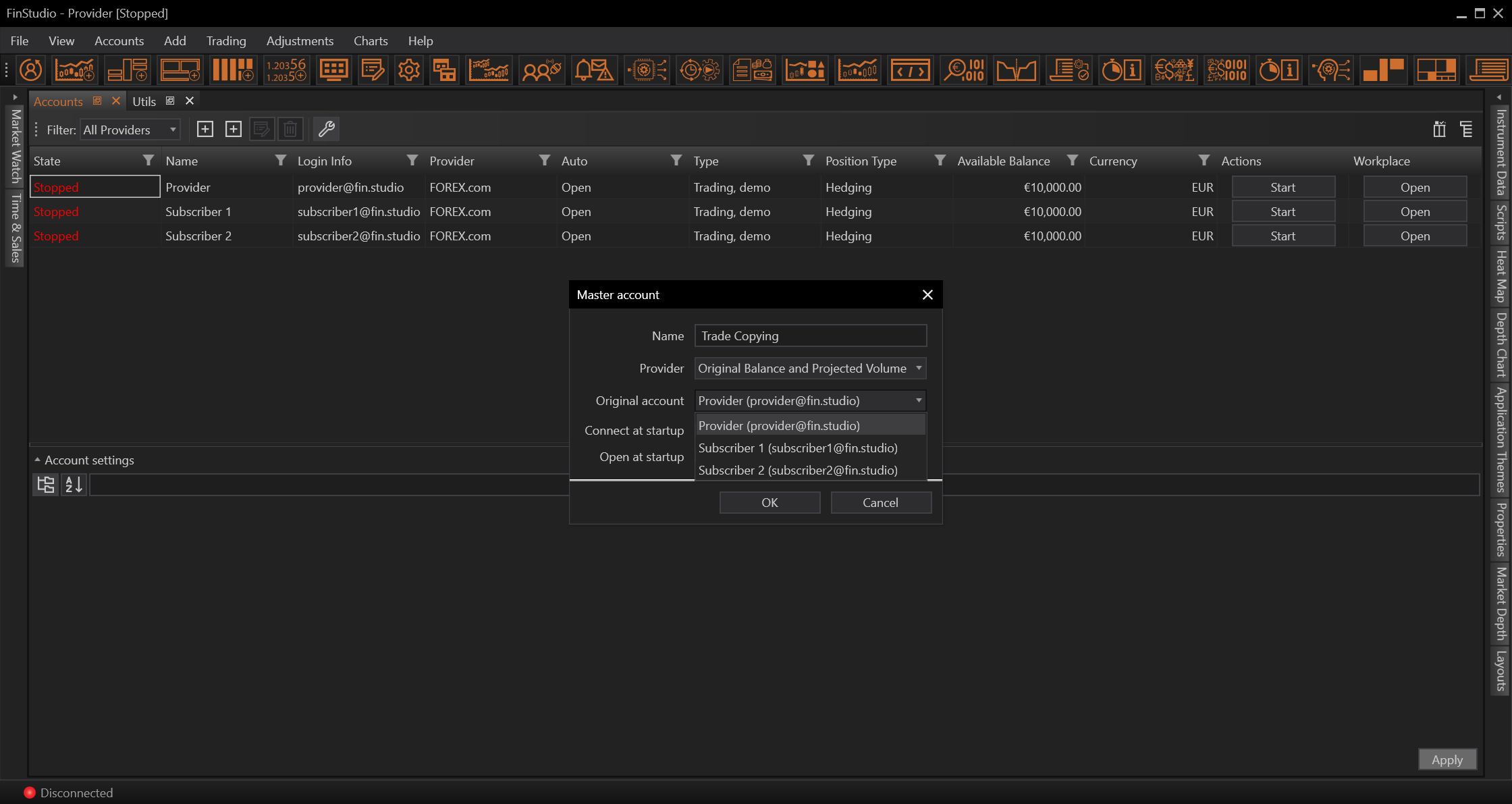Viewport: 1512px width, 804px height.
Task: Toggle the State column filter icon
Action: pyautogui.click(x=148, y=161)
